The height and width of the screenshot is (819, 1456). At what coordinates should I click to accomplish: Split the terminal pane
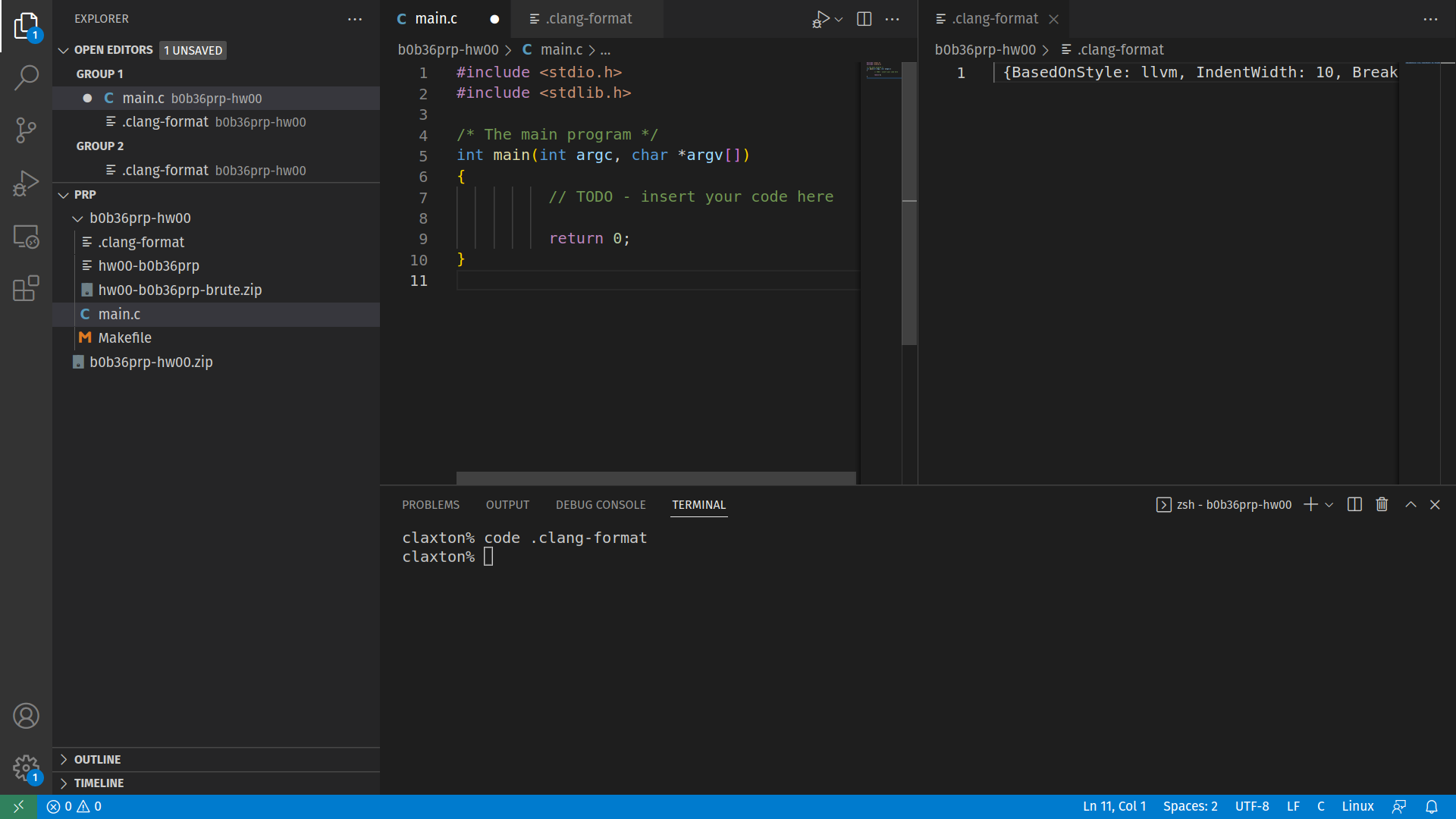coord(1354,505)
